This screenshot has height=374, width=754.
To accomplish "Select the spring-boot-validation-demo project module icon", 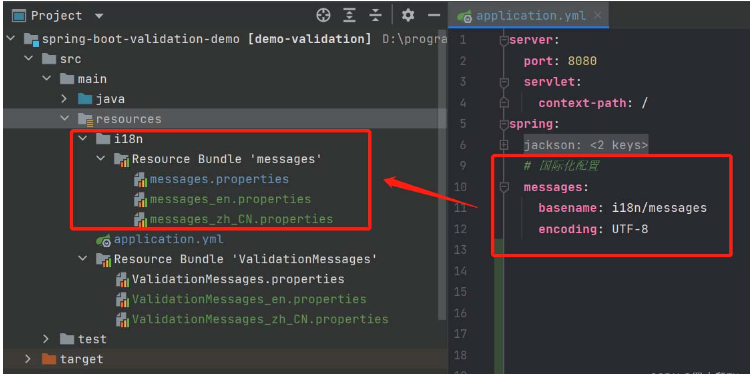I will point(31,39).
